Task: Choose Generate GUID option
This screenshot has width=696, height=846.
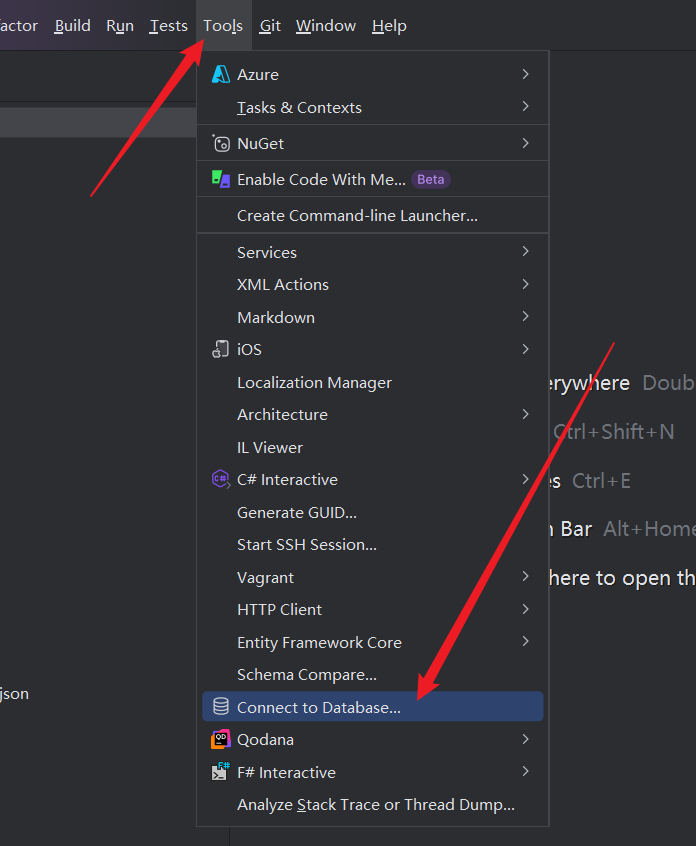Action: coord(372,512)
